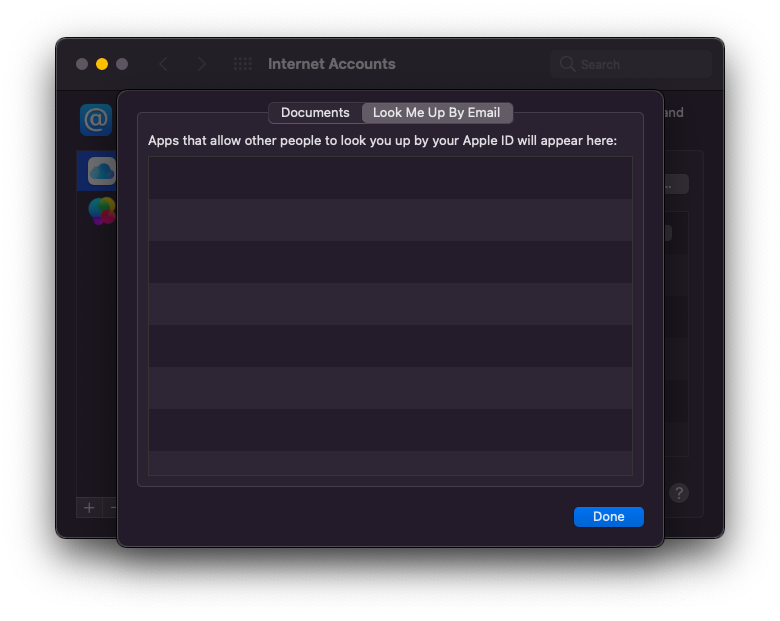The image size is (780, 621).
Task: Click the blue Done button
Action: pyautogui.click(x=608, y=517)
